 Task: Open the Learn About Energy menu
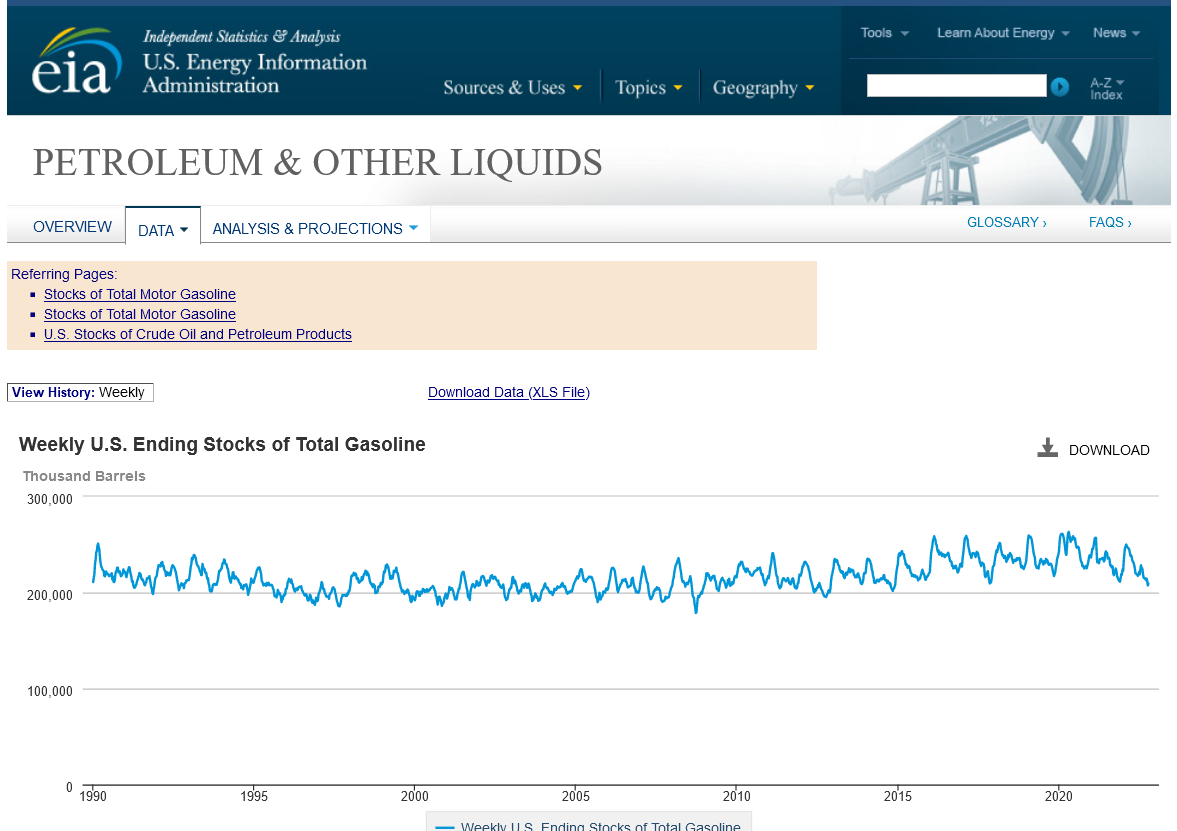click(x=1002, y=33)
